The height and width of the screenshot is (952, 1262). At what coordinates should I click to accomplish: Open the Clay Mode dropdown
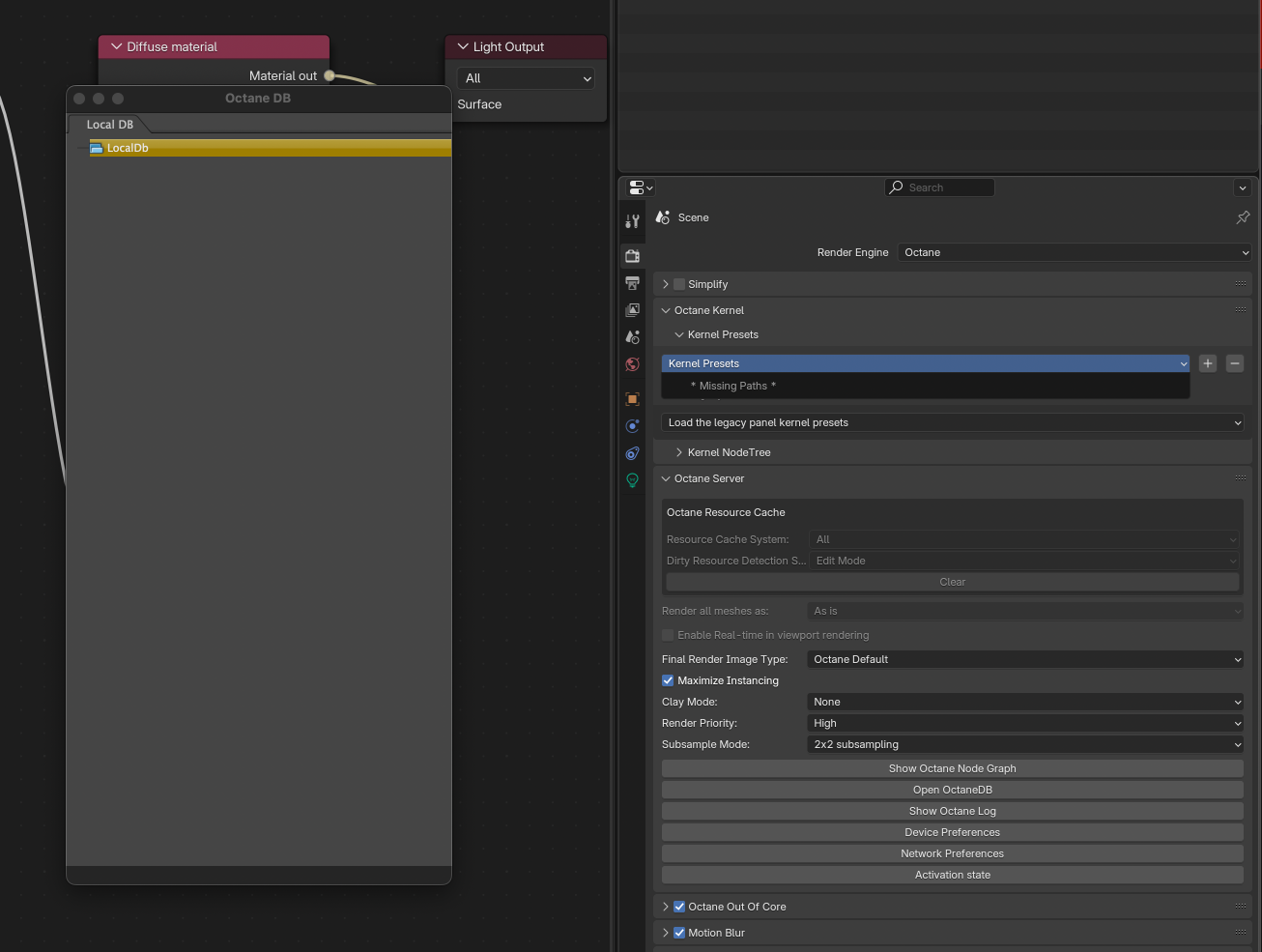[1025, 702]
